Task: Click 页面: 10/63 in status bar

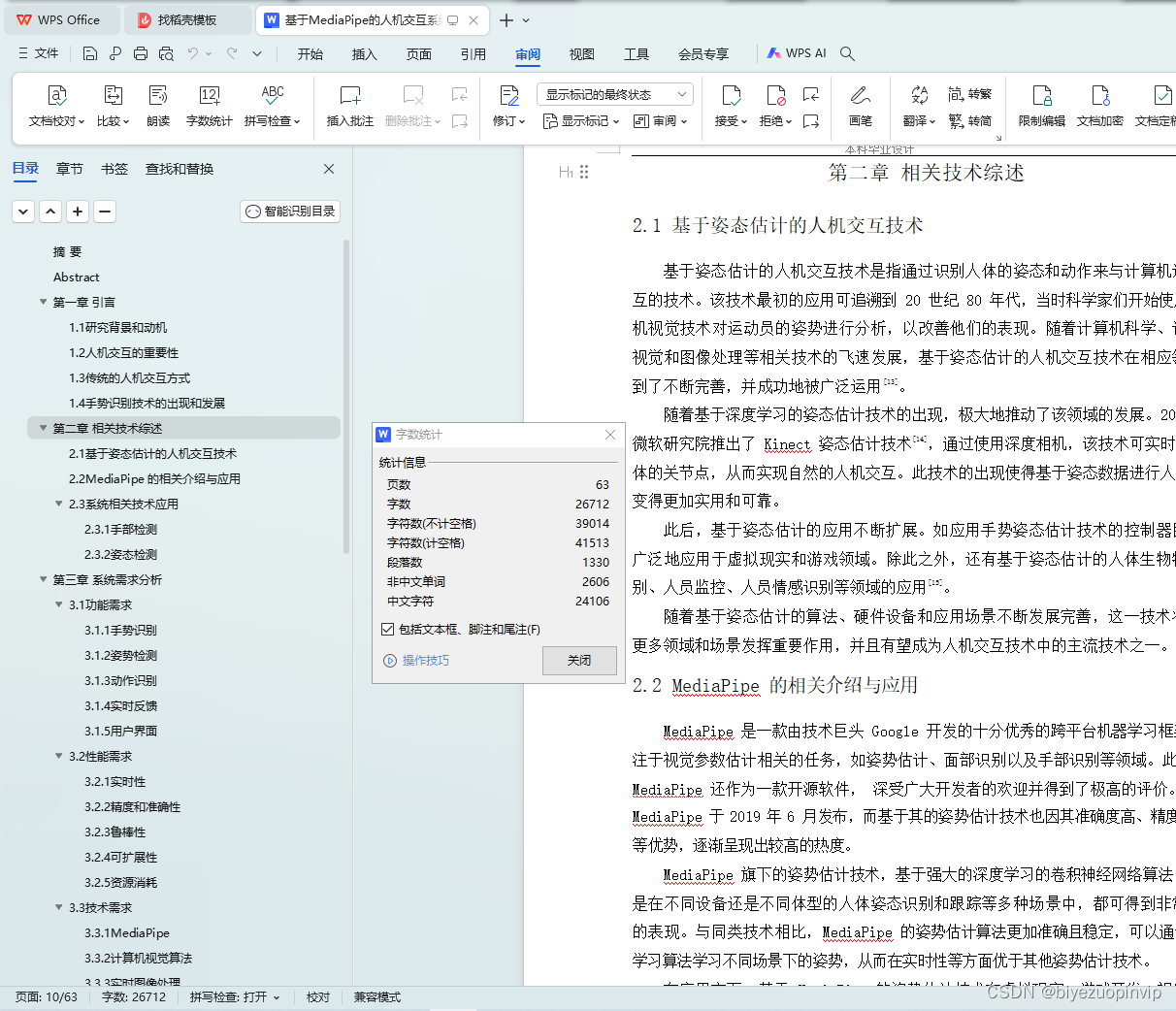Action: click(x=47, y=997)
